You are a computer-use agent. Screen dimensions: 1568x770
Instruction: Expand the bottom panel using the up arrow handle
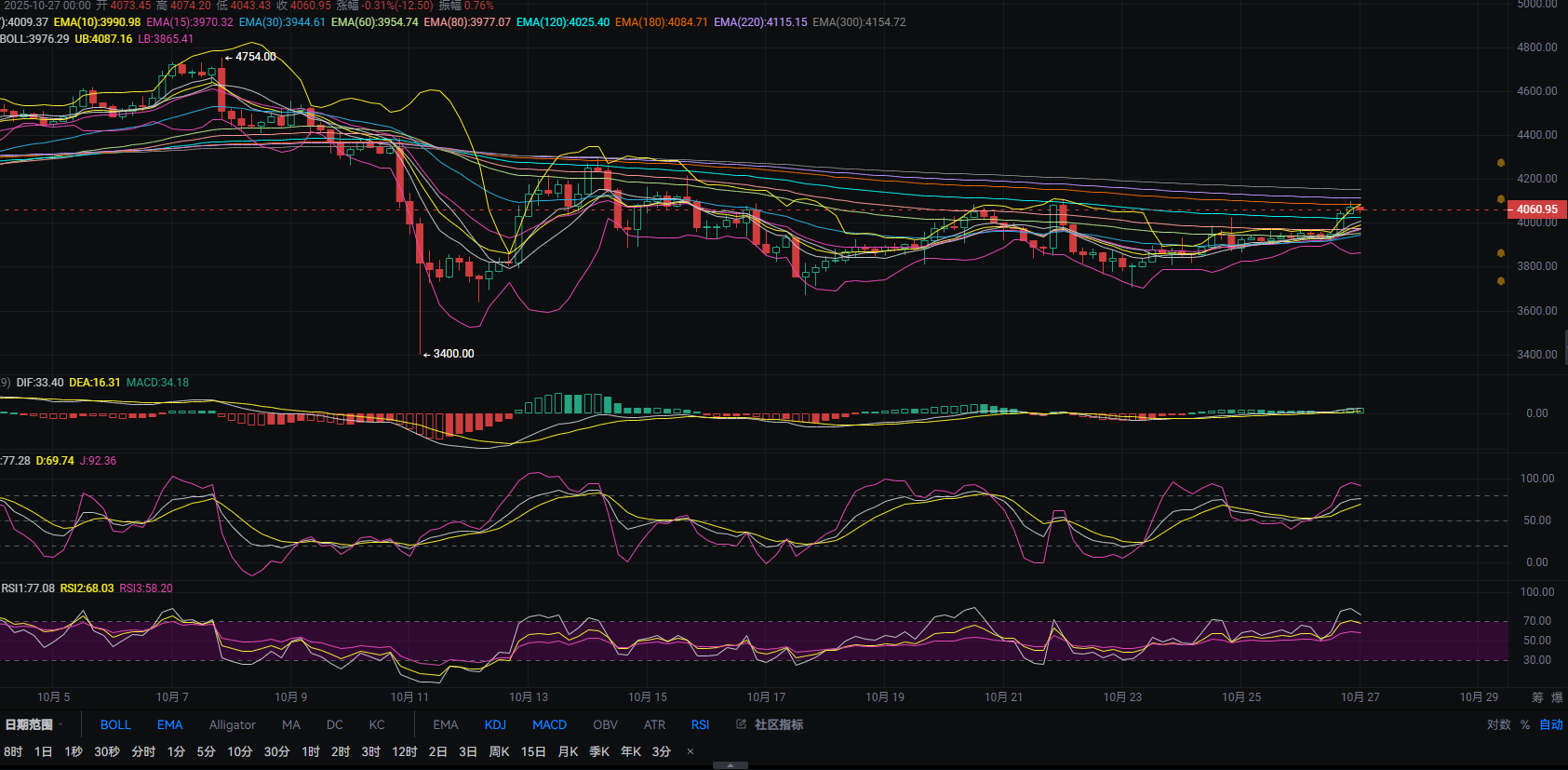pyautogui.click(x=730, y=765)
